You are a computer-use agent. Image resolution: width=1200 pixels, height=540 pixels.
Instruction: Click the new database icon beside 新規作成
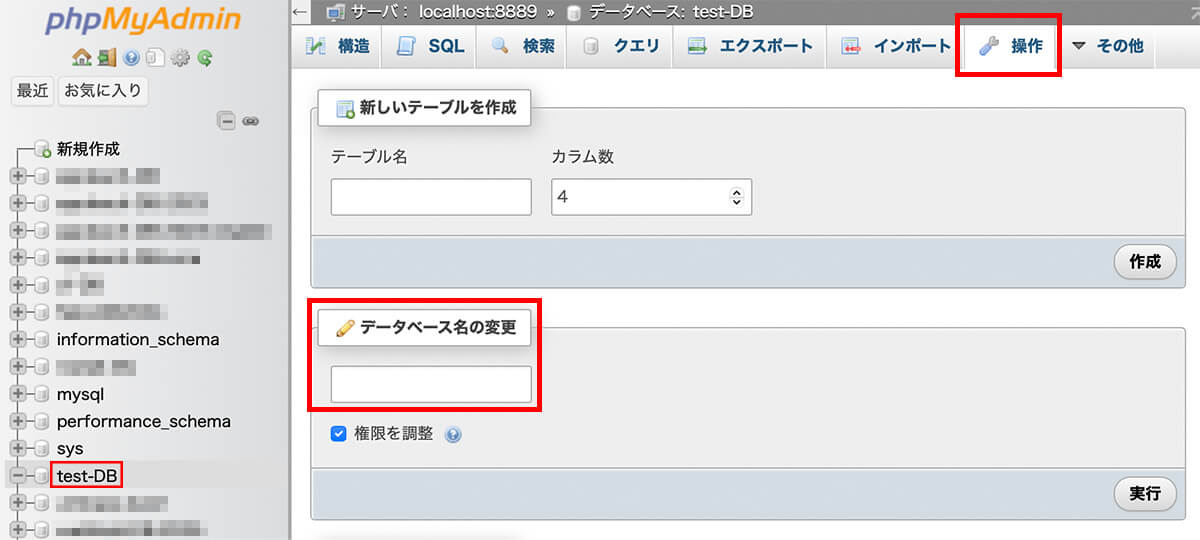click(42, 149)
